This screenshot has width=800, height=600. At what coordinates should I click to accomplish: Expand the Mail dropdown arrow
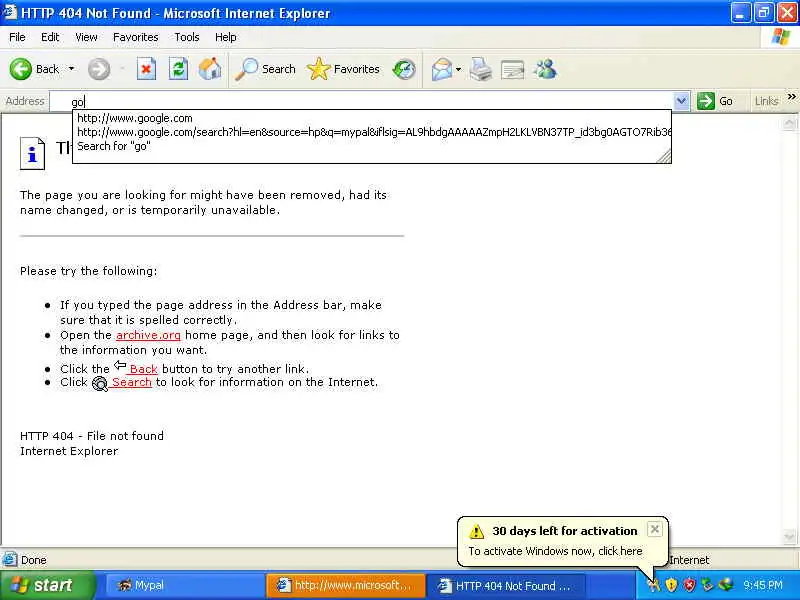pos(458,69)
